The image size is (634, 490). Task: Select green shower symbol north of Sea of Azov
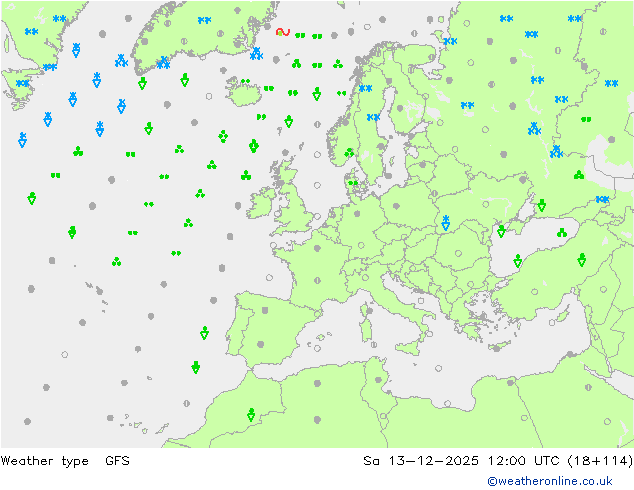point(542,205)
